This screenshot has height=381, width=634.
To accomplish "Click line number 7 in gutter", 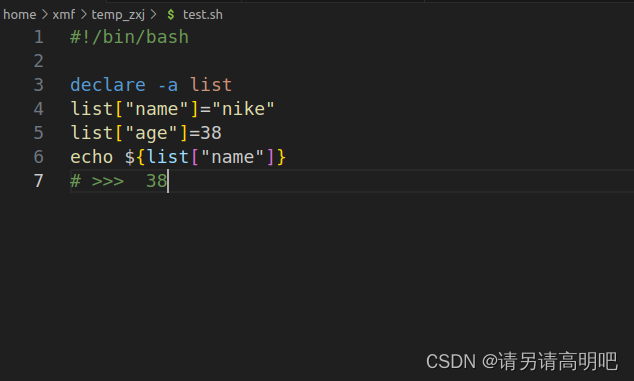I will [38, 181].
